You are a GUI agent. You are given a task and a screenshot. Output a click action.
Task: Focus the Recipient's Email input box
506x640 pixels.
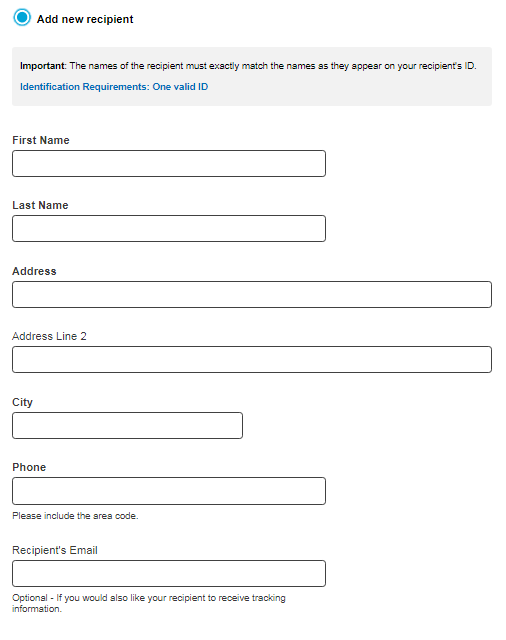(169, 573)
